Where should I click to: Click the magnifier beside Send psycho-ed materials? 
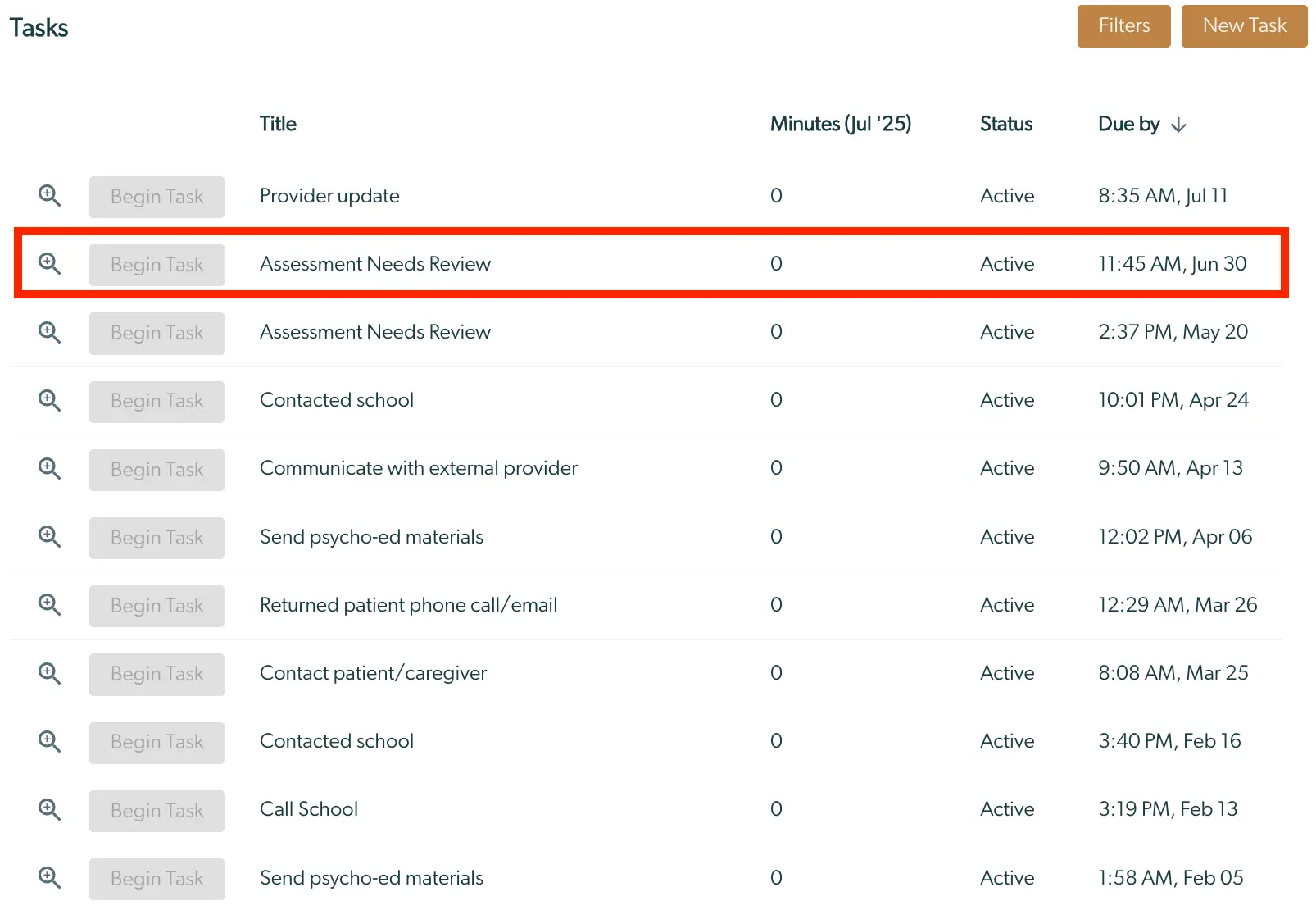[49, 537]
